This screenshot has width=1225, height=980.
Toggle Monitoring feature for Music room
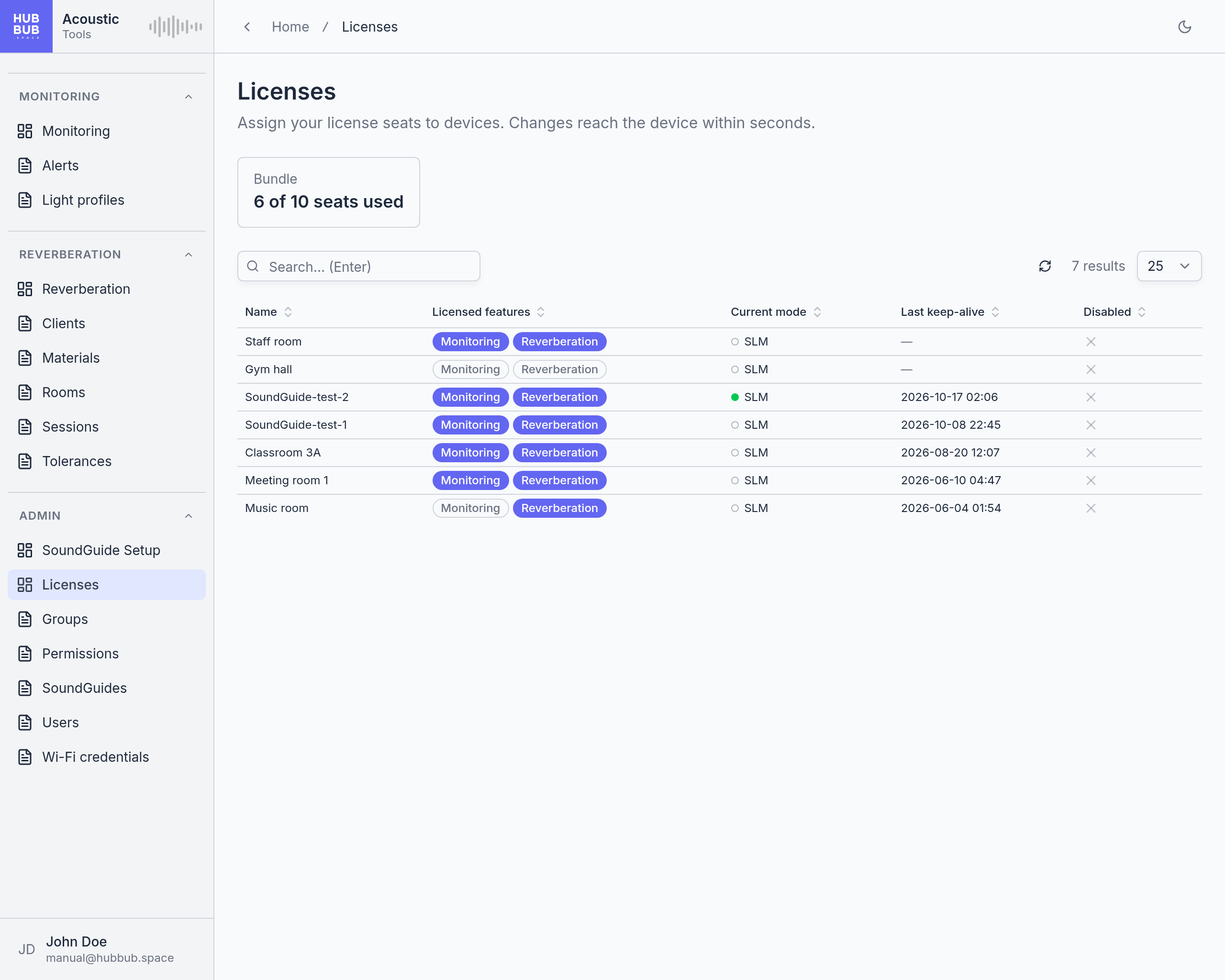(470, 509)
